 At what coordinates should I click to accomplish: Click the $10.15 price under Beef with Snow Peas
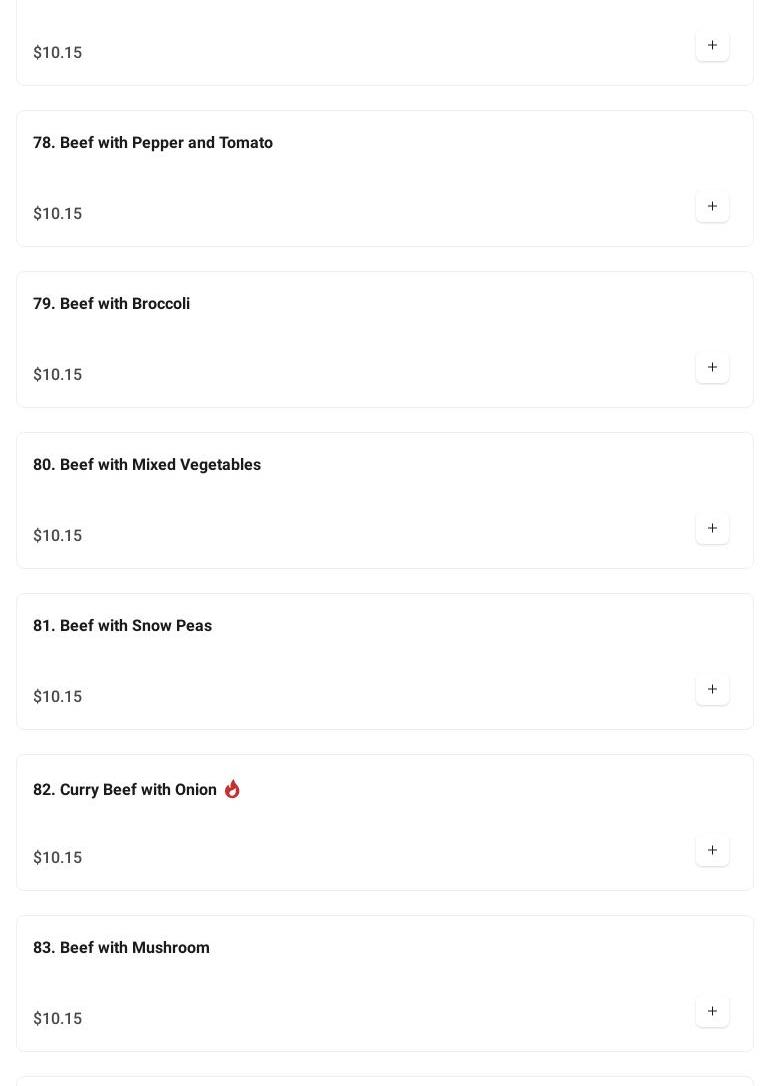click(x=58, y=697)
